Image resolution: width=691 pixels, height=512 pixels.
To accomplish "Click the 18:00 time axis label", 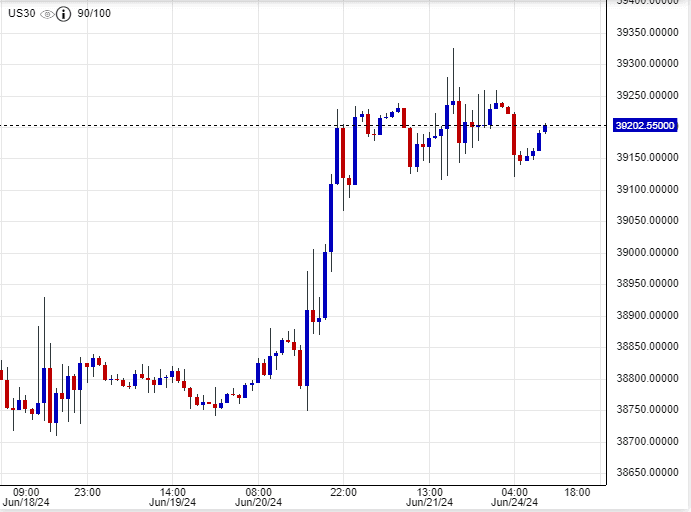I will [x=577, y=492].
